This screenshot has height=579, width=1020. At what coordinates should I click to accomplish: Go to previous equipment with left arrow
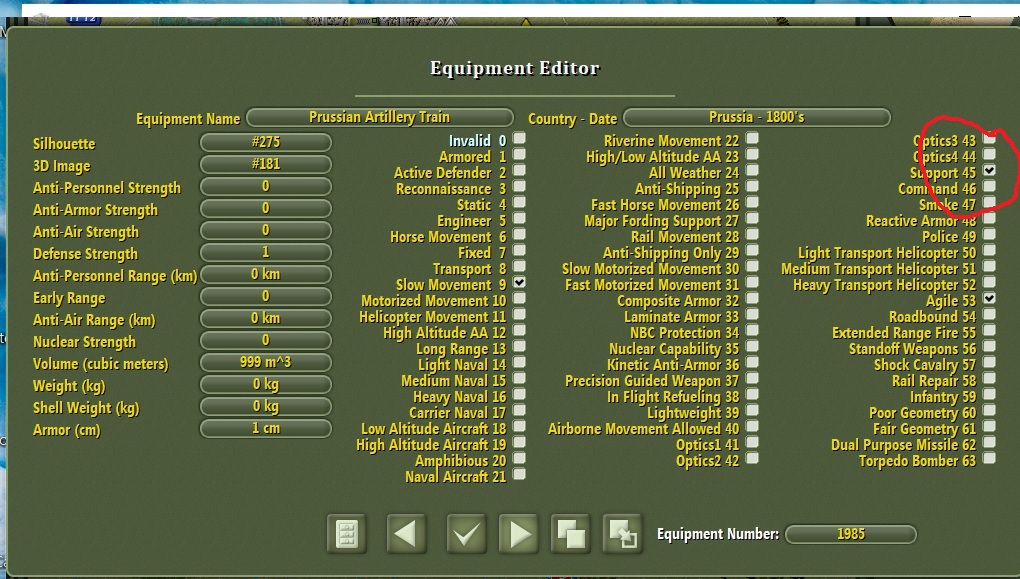coord(406,533)
